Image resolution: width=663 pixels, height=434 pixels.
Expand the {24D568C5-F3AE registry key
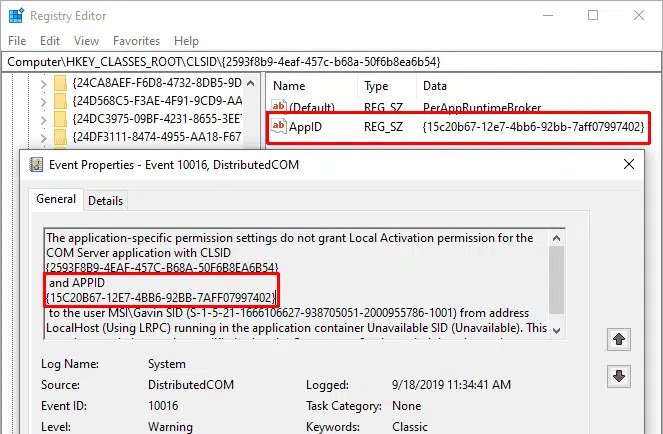pos(42,101)
